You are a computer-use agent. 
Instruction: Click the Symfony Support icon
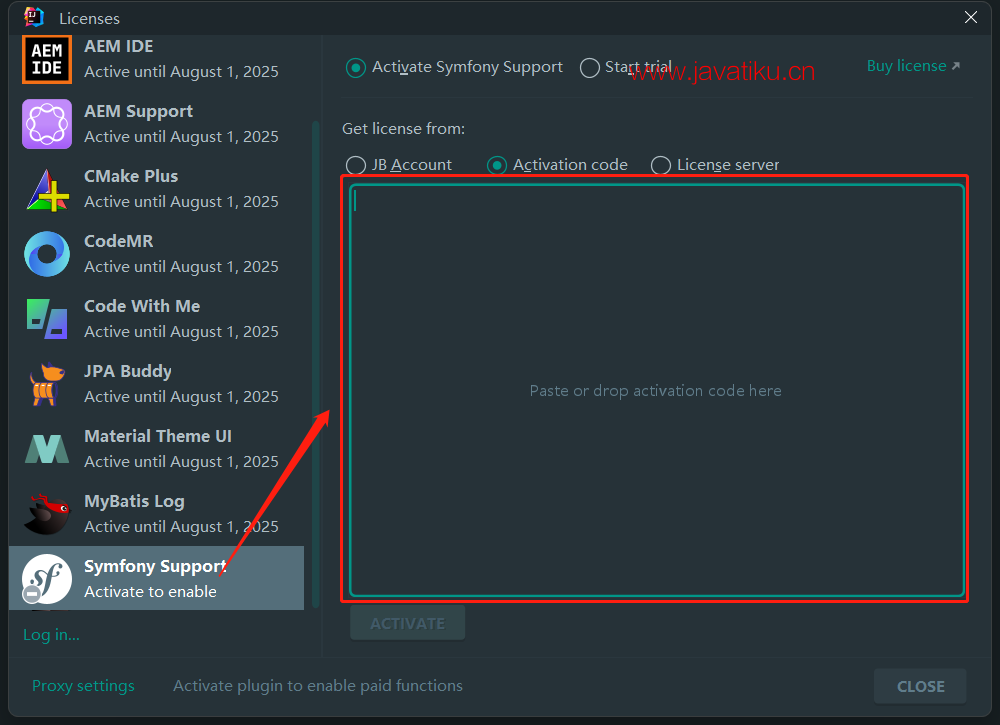(47, 579)
